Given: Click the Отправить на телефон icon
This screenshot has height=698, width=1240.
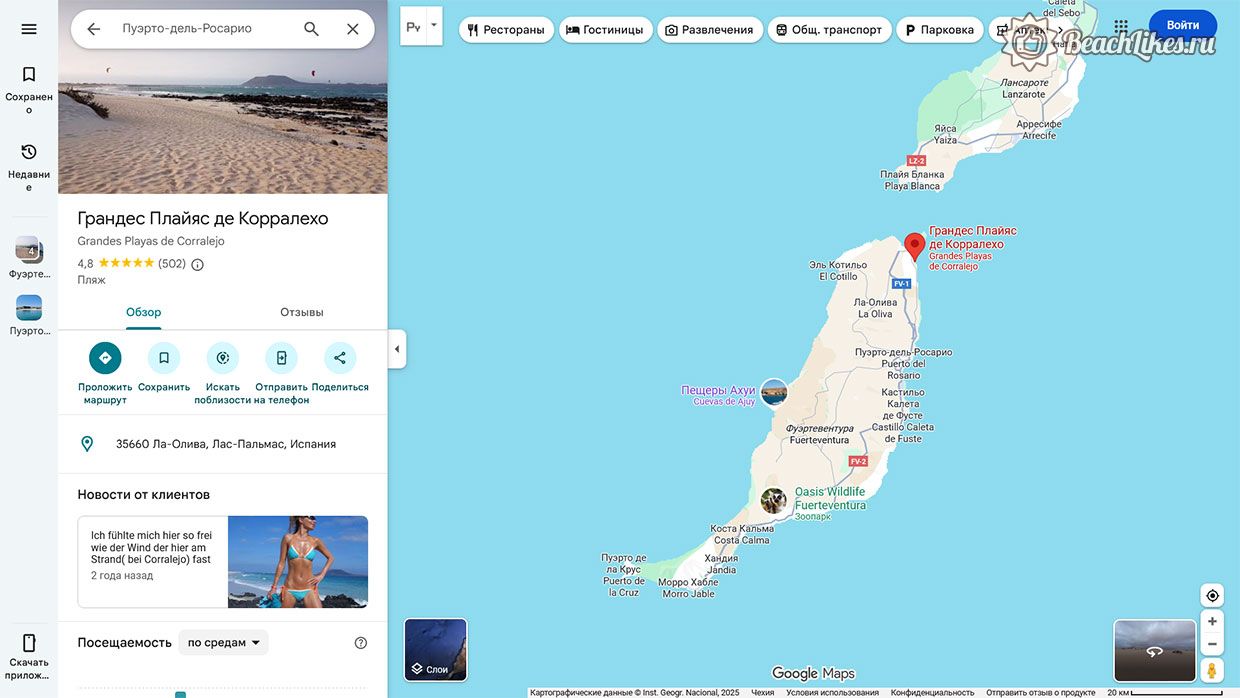Looking at the screenshot, I should coord(281,358).
